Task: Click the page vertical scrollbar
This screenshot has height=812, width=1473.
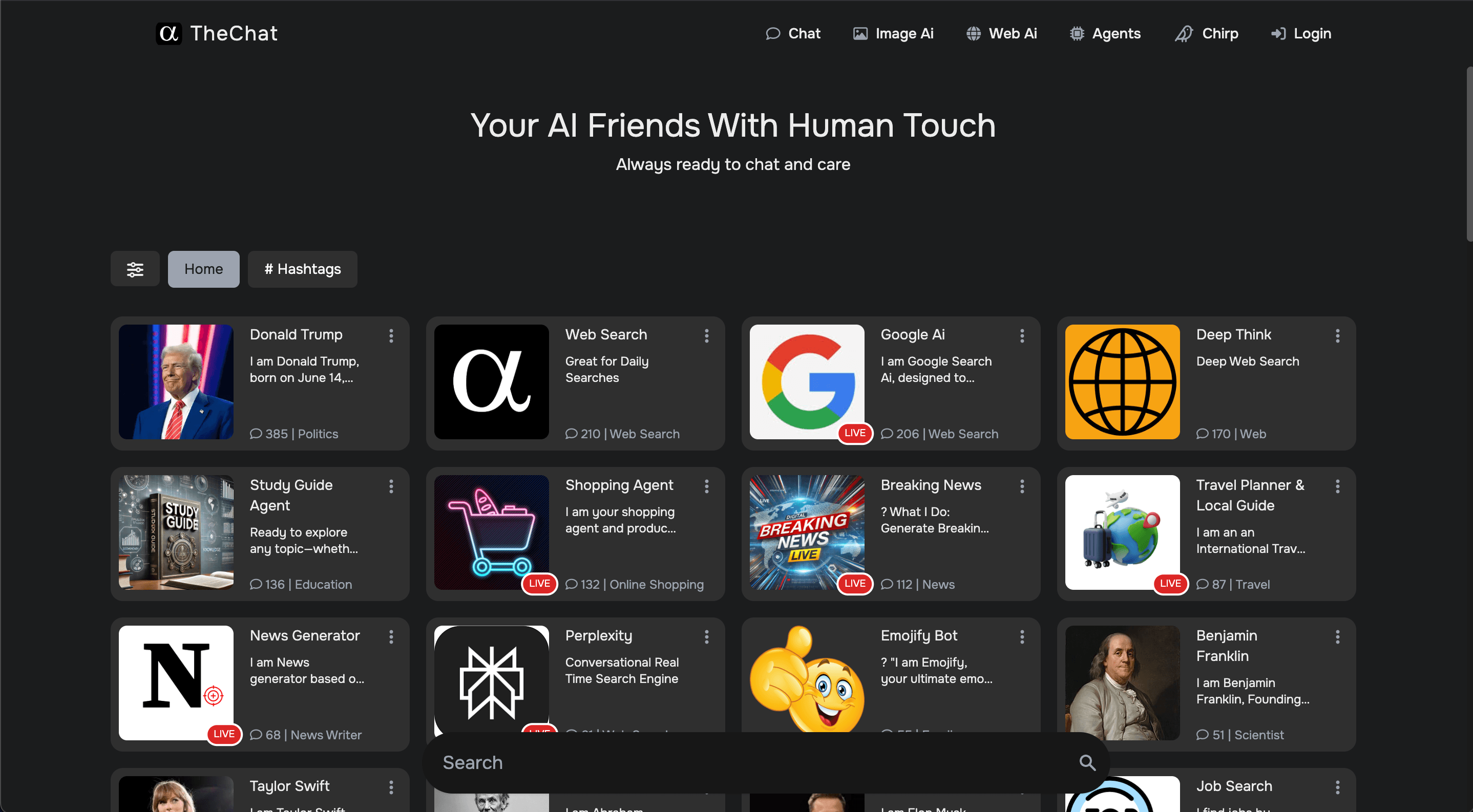Action: click(1469, 154)
